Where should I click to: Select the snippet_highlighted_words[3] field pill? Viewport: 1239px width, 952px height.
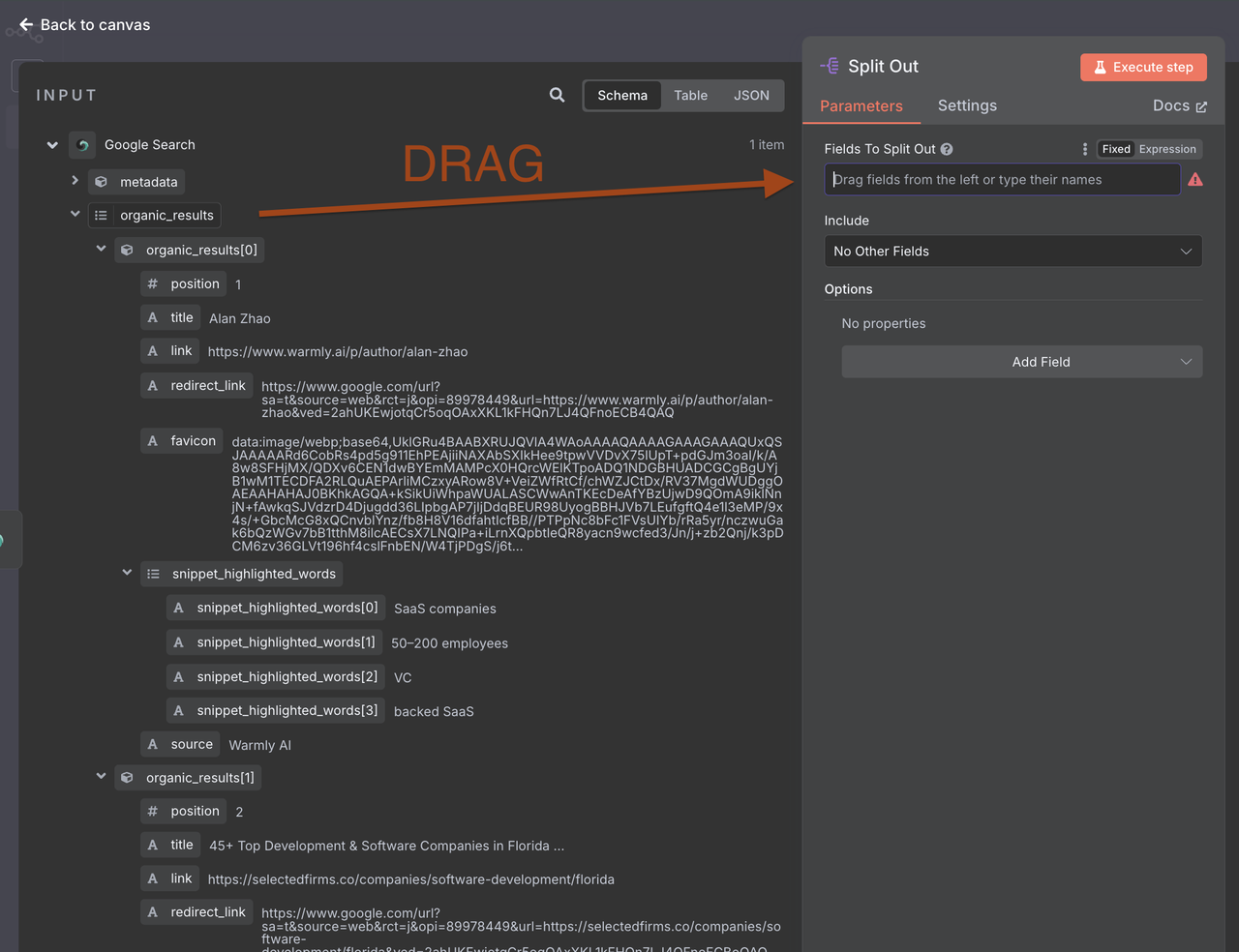click(276, 711)
